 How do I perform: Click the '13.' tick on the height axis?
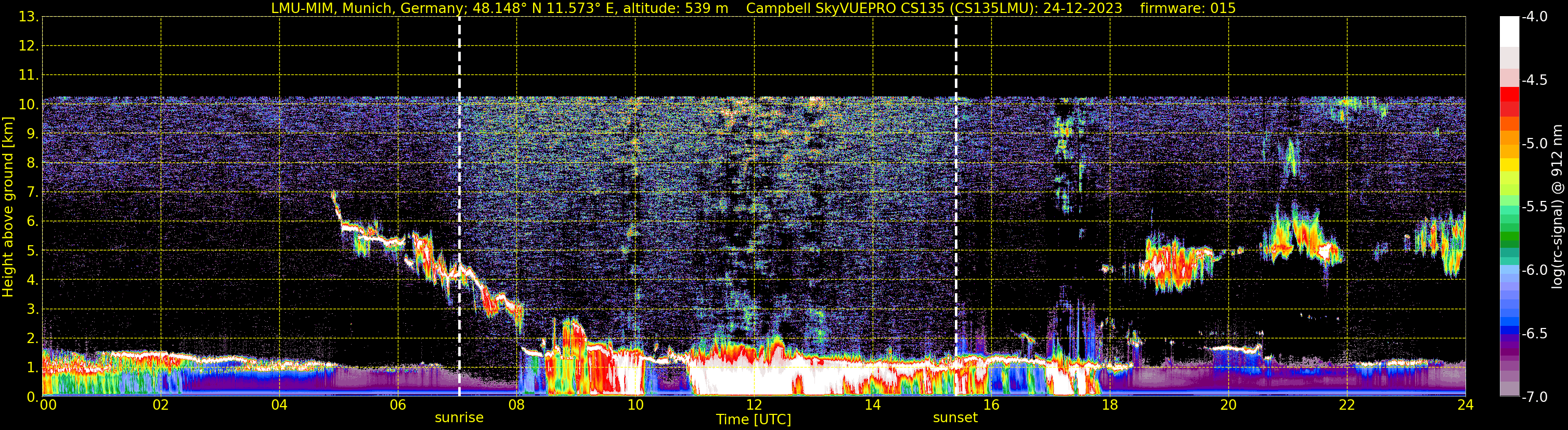(29, 17)
